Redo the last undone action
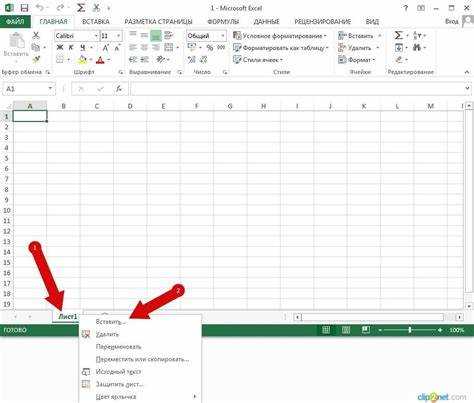The width and height of the screenshot is (474, 403). coord(60,8)
